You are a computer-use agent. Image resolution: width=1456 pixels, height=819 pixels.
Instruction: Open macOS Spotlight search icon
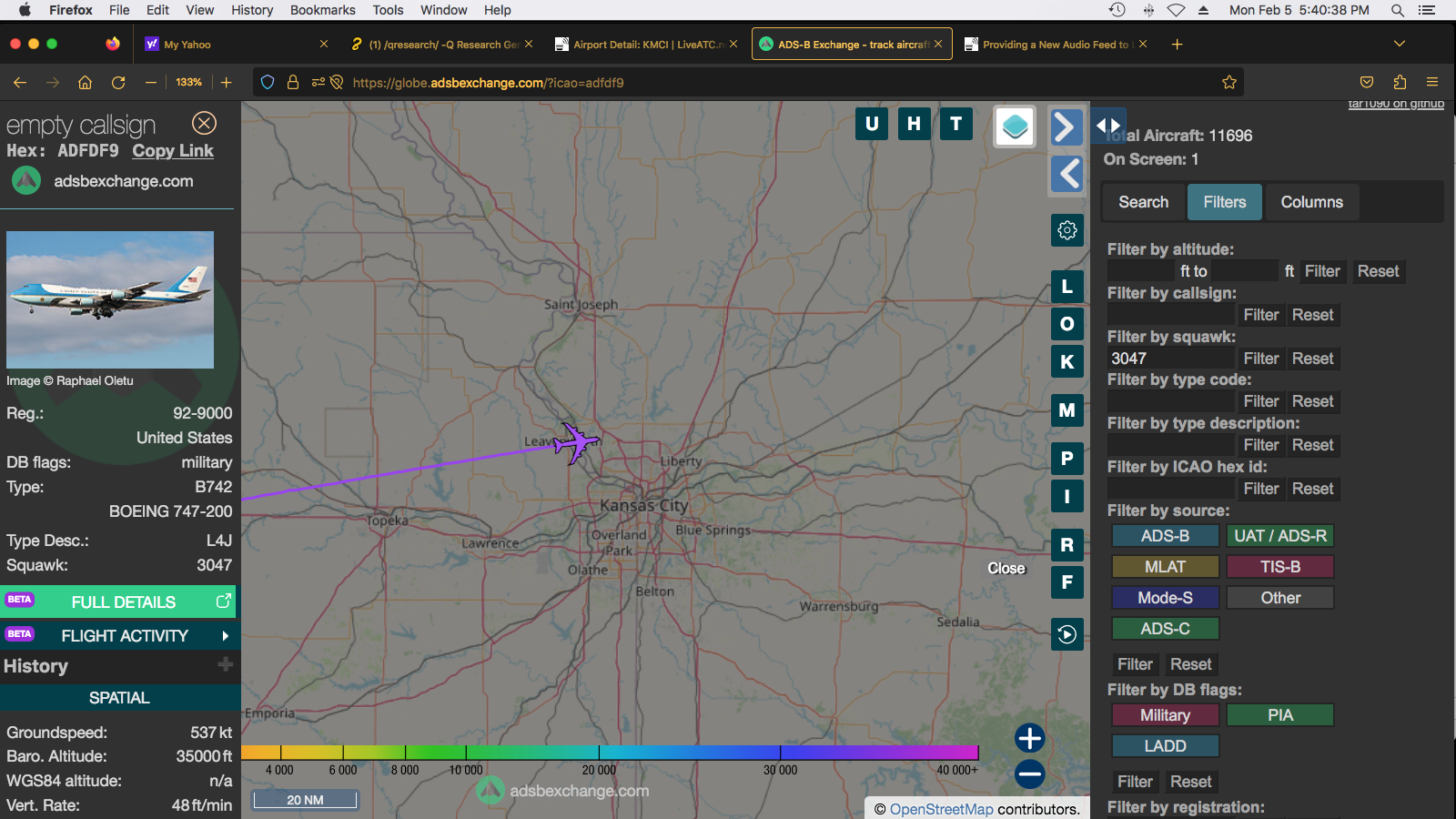click(x=1397, y=10)
